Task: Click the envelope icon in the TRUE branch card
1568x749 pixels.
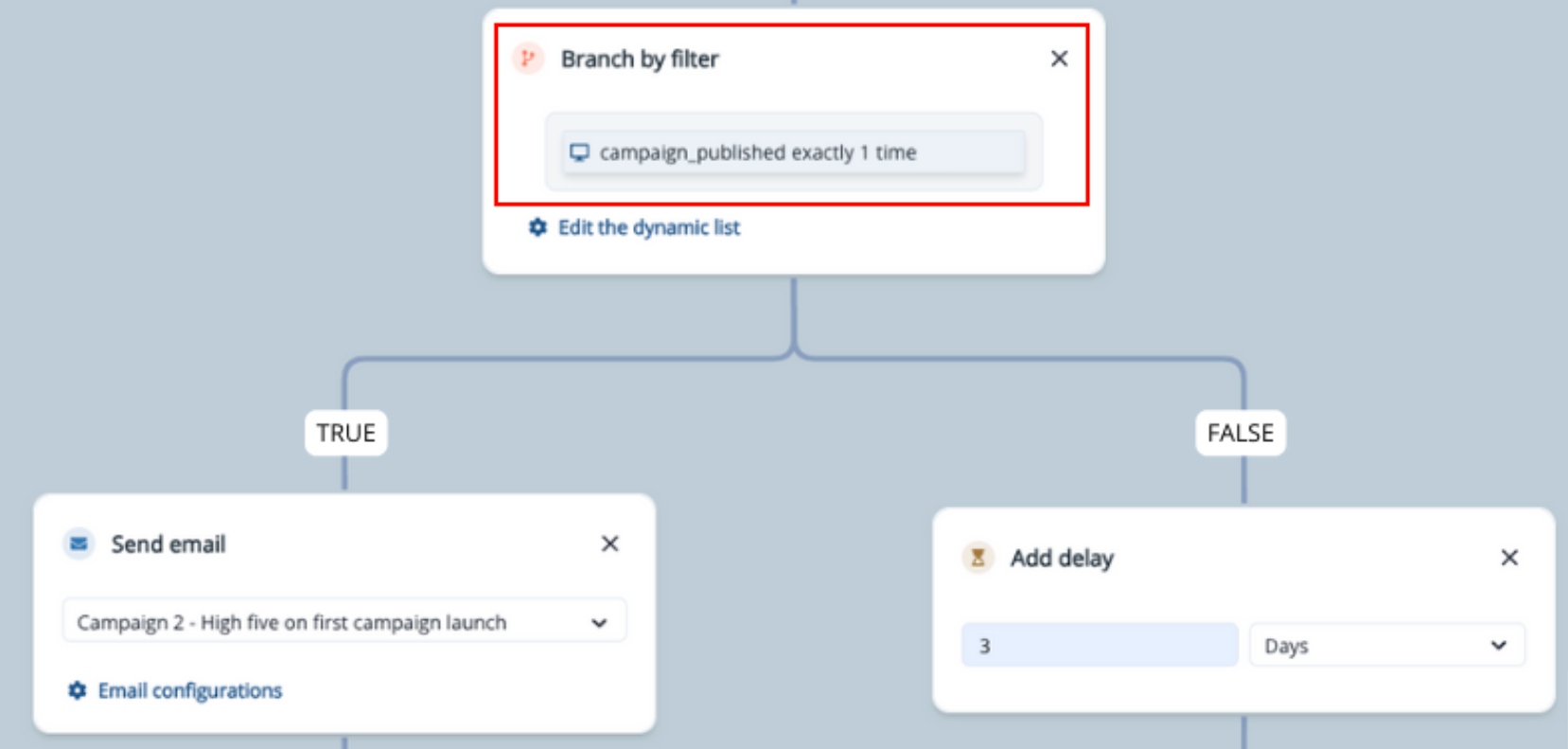Action: pos(78,544)
